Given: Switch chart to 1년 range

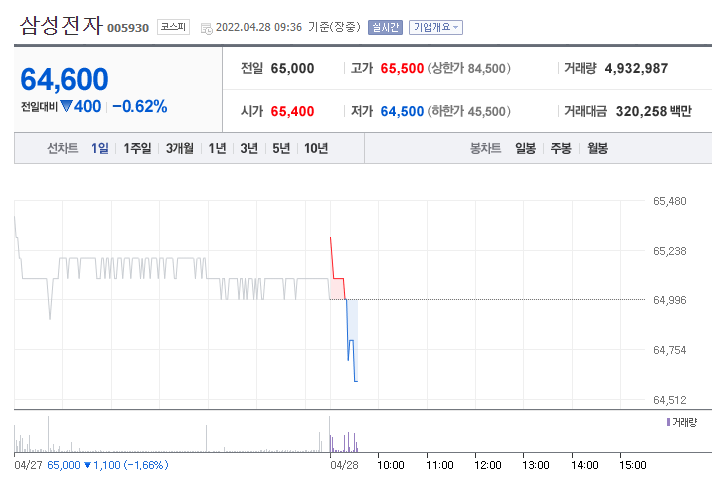Looking at the screenshot, I should pos(217,148).
